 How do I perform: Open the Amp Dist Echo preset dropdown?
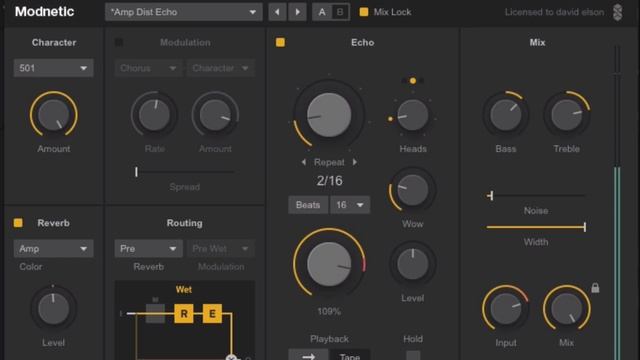click(183, 12)
